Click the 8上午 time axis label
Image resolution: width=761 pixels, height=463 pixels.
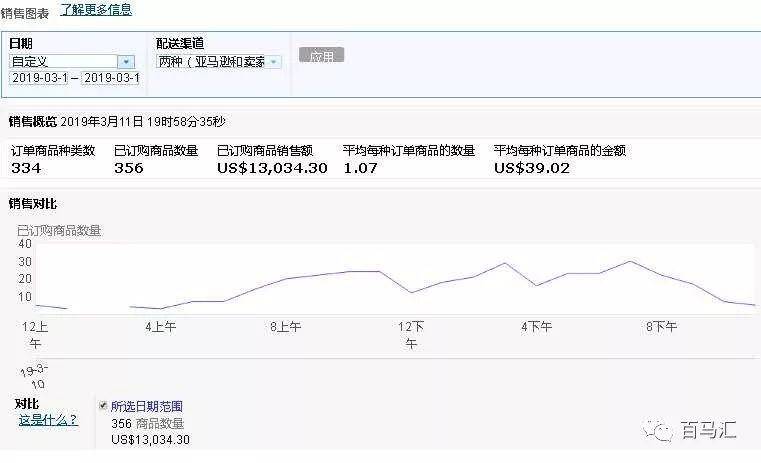(x=285, y=326)
